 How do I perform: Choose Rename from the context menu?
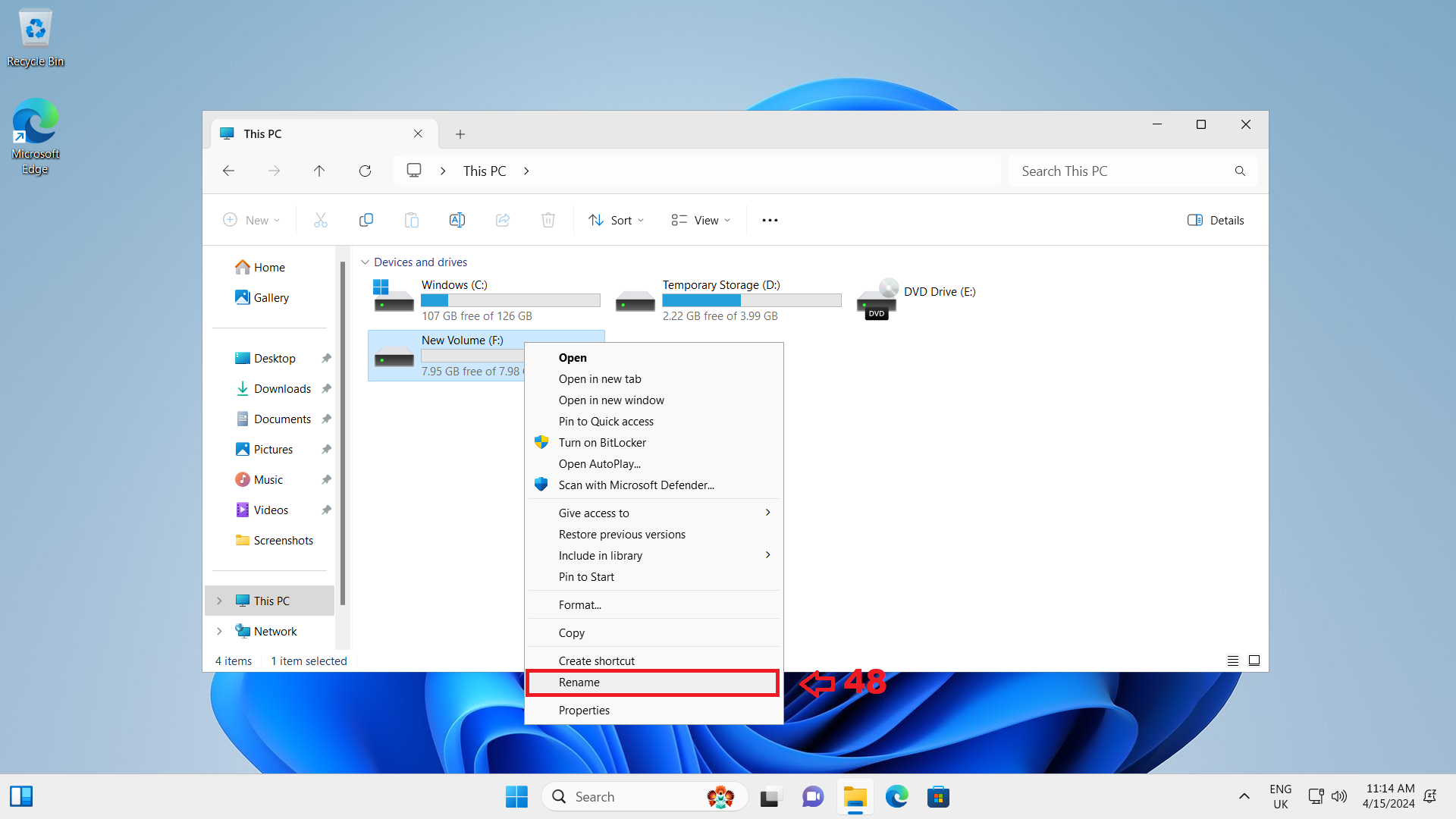coord(579,682)
